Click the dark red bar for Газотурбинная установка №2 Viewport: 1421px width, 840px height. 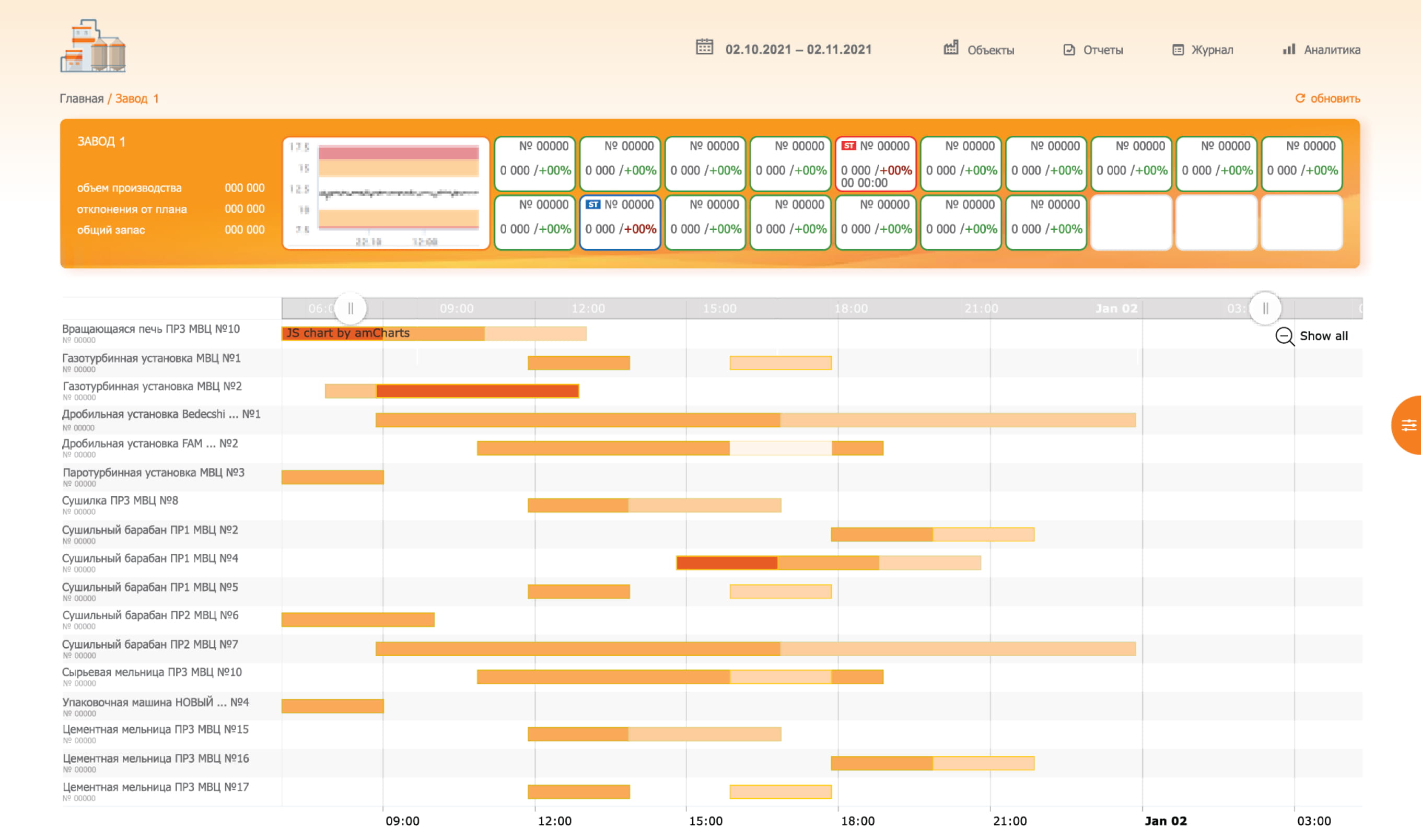click(477, 391)
